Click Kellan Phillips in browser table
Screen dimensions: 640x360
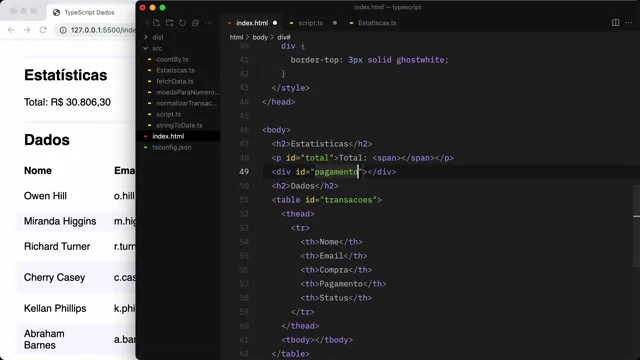pos(55,309)
